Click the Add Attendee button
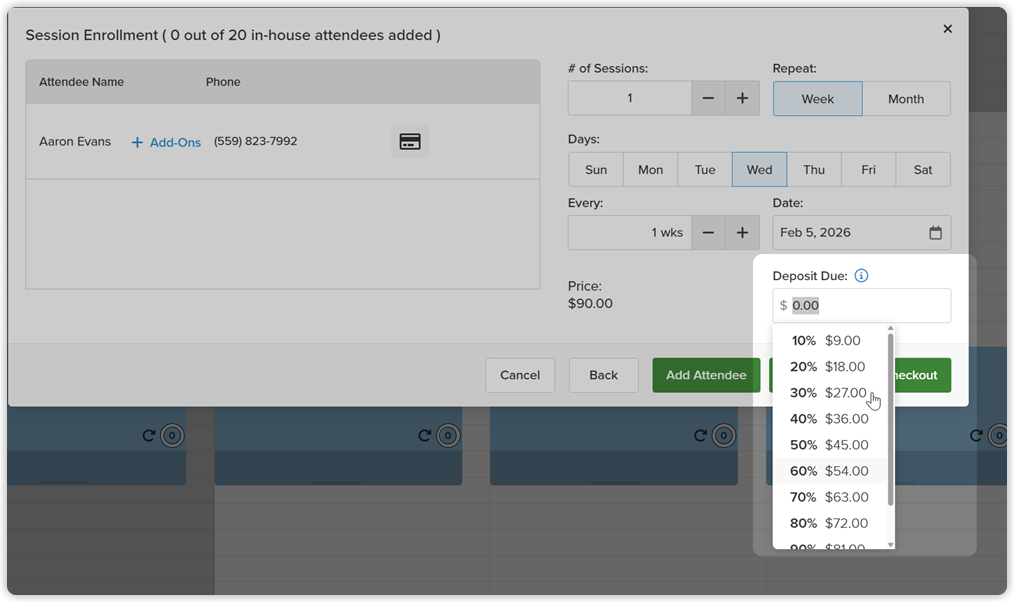Viewport: 1015px width, 603px height. point(706,375)
